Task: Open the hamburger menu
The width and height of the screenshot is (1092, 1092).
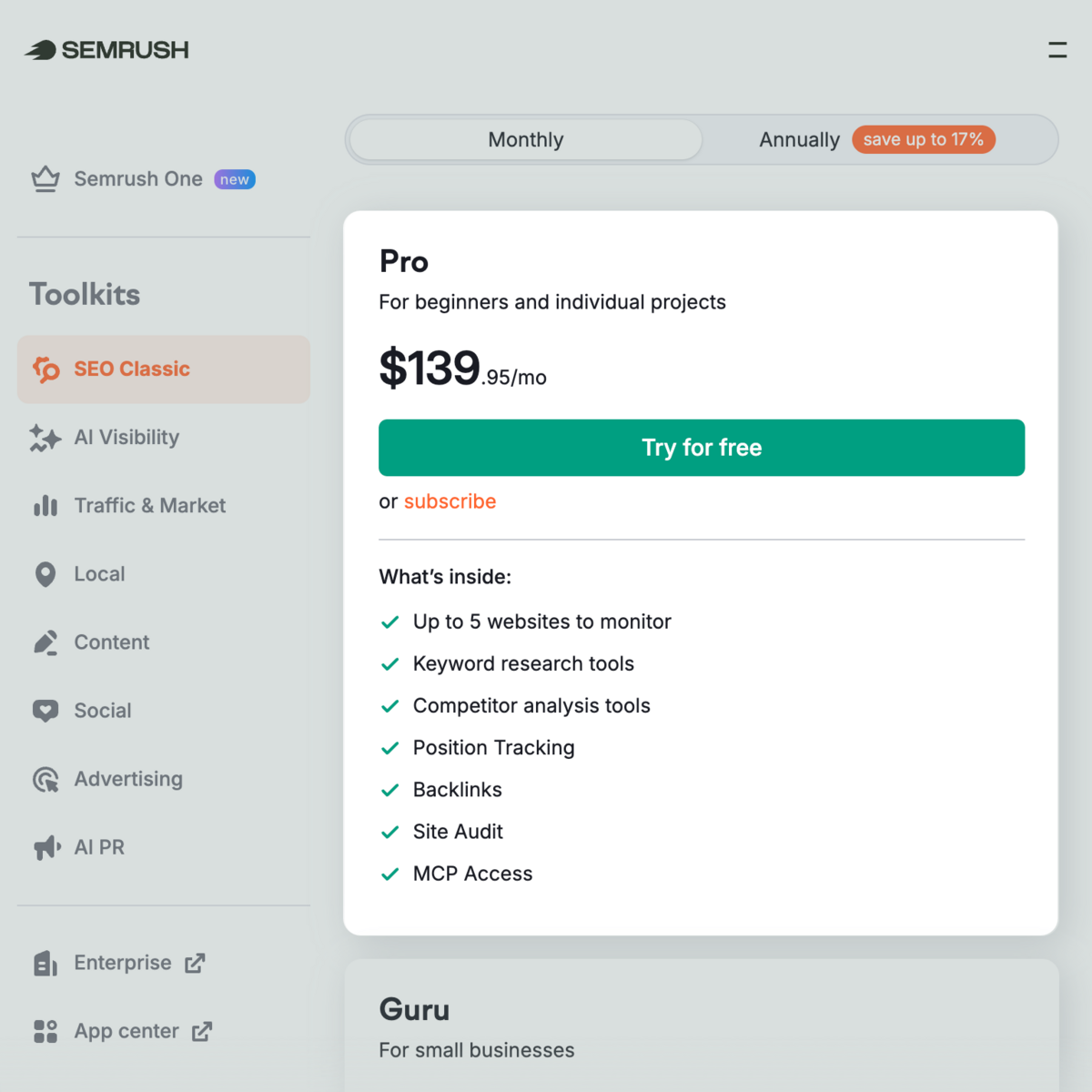Action: (1057, 50)
